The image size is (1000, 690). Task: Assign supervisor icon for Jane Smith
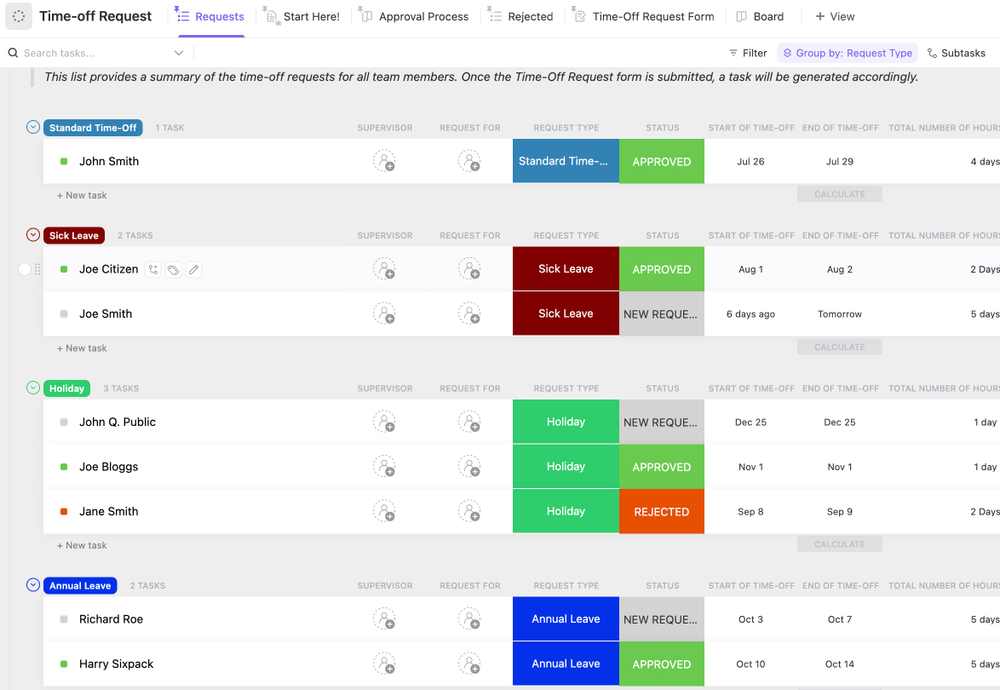[384, 511]
